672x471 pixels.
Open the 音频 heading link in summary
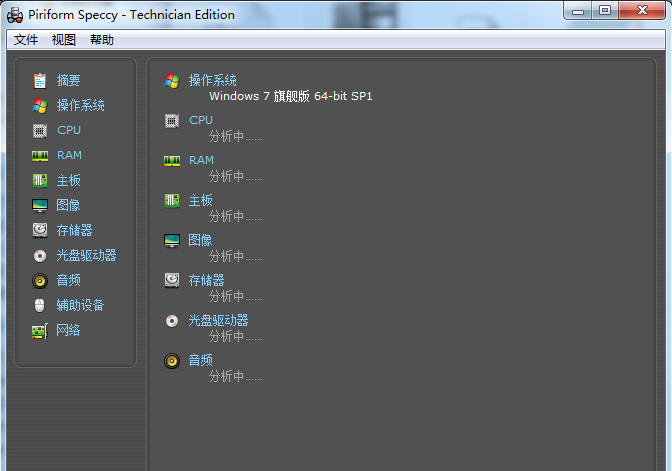pyautogui.click(x=201, y=360)
